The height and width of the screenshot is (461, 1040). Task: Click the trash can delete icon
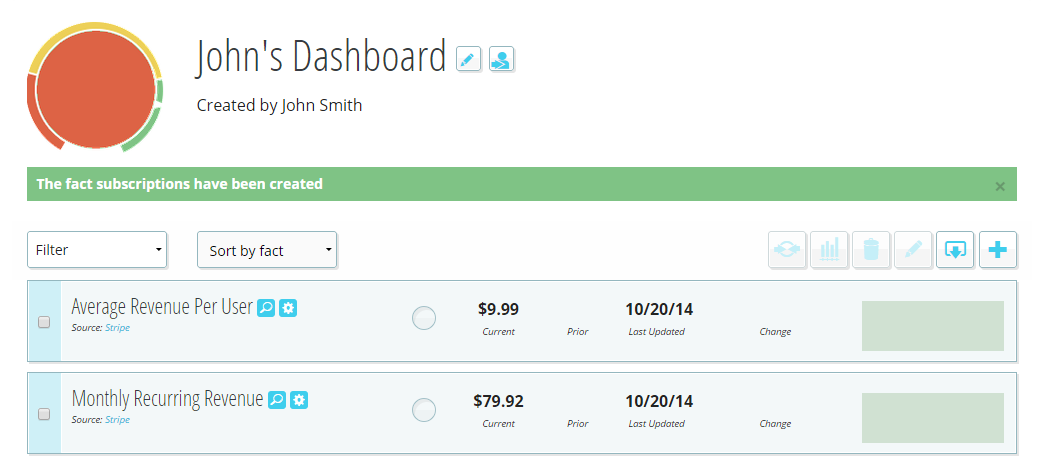(x=871, y=249)
